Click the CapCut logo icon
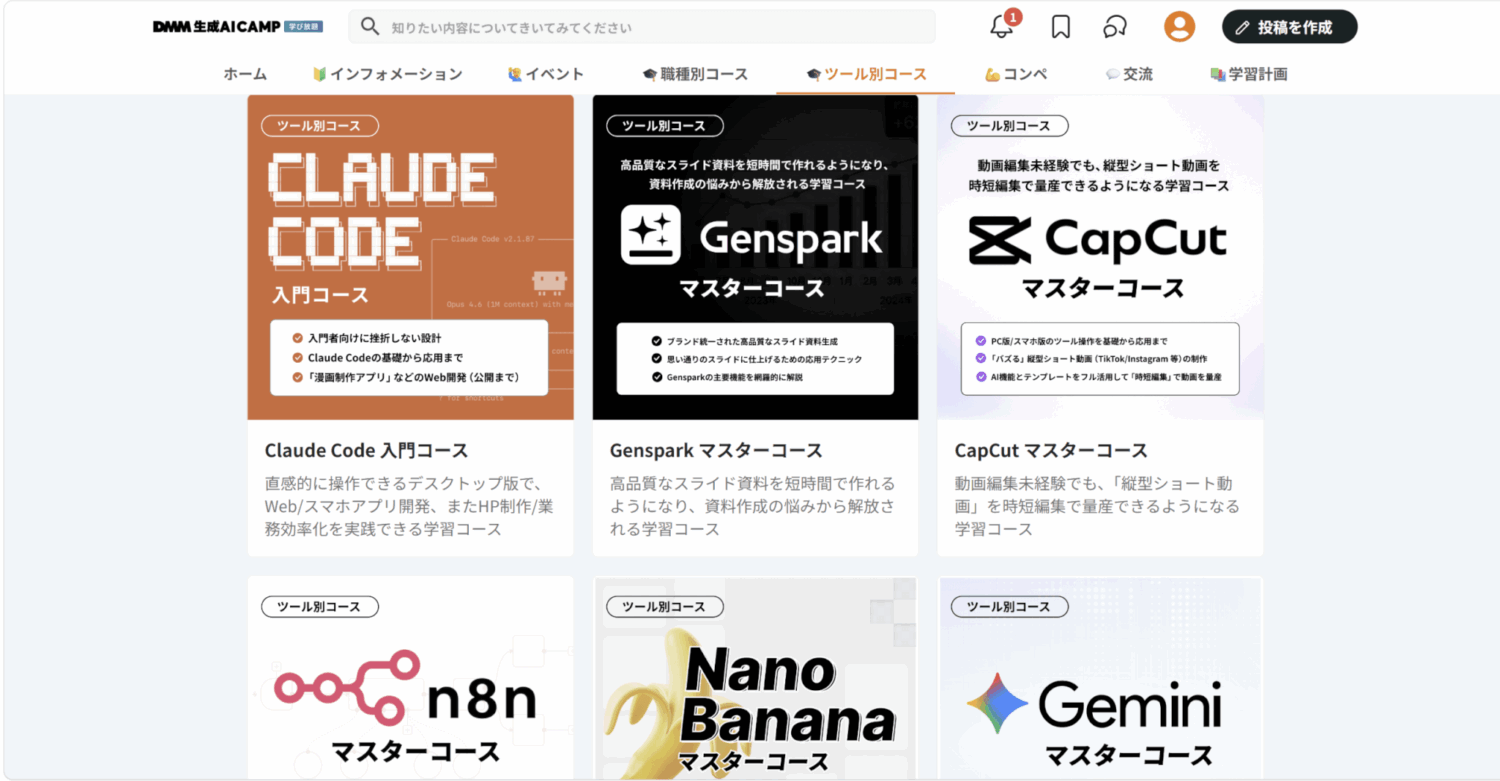The height and width of the screenshot is (781, 1500). pos(1000,241)
